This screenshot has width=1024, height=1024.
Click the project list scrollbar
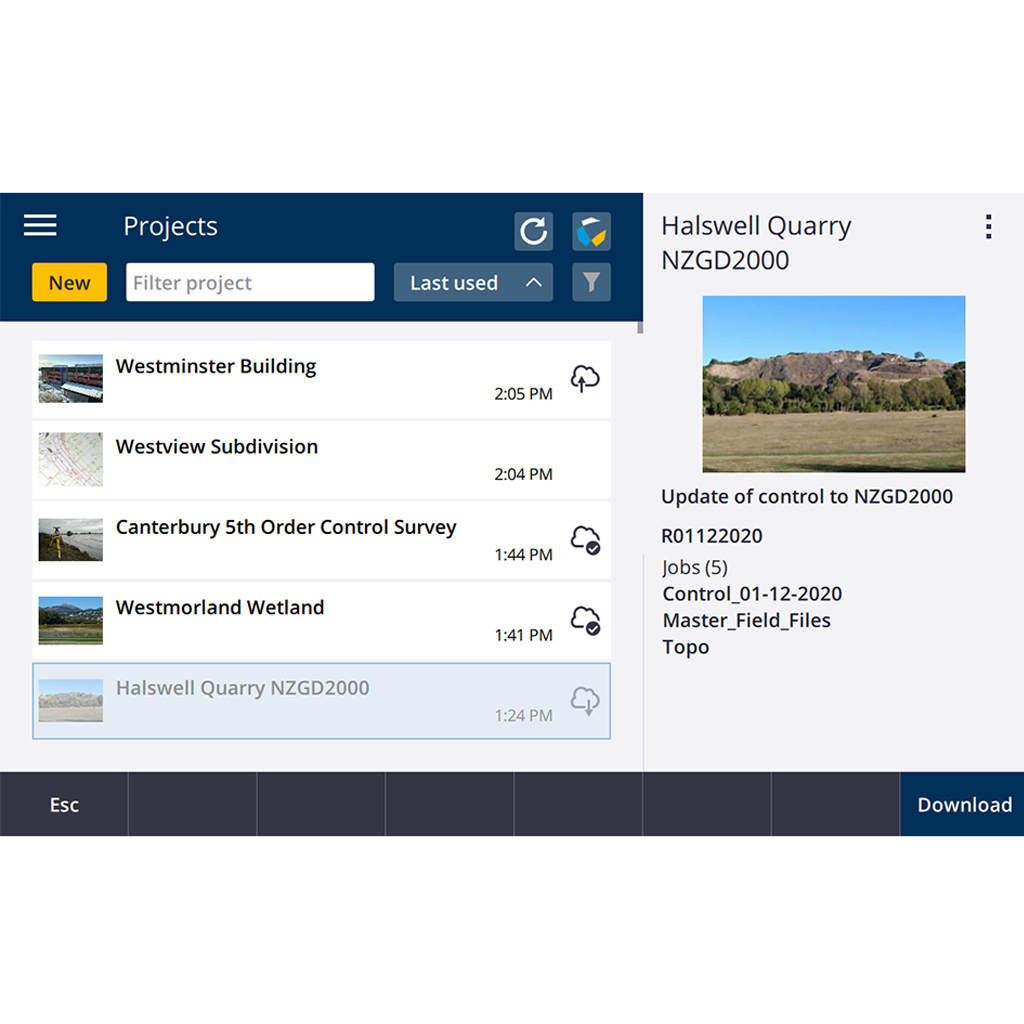click(x=640, y=327)
